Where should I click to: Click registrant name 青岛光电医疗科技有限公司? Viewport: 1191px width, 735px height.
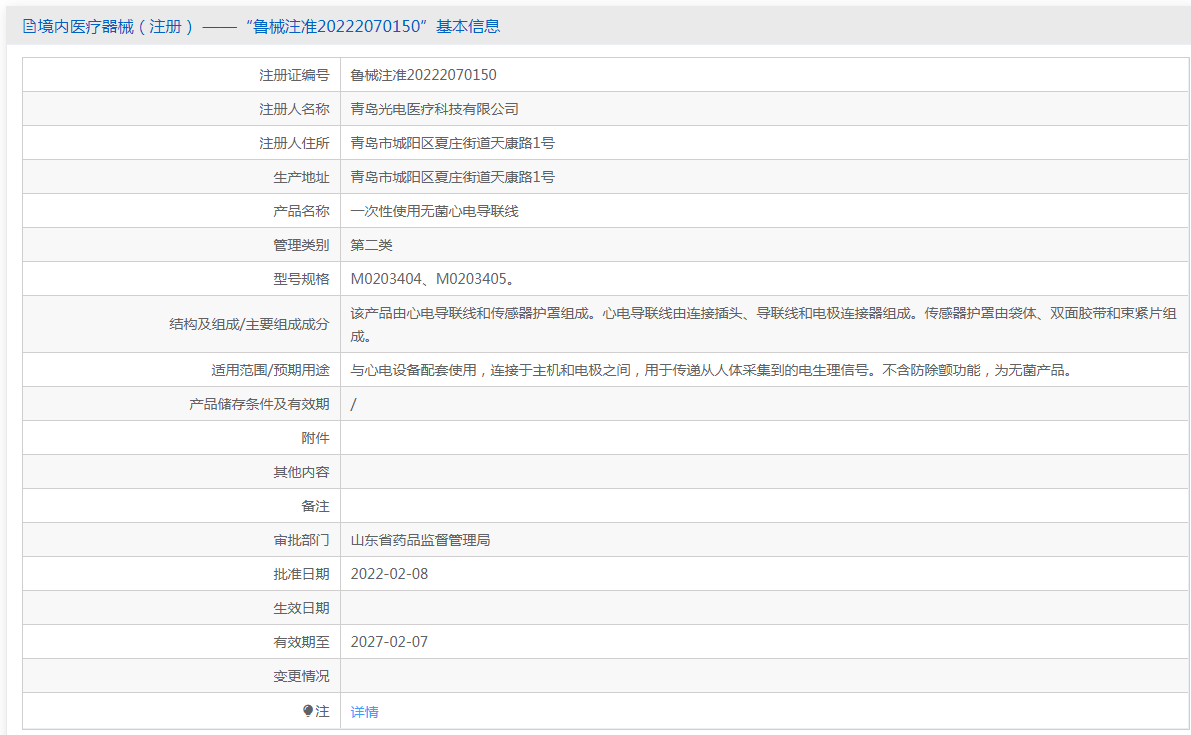(434, 109)
